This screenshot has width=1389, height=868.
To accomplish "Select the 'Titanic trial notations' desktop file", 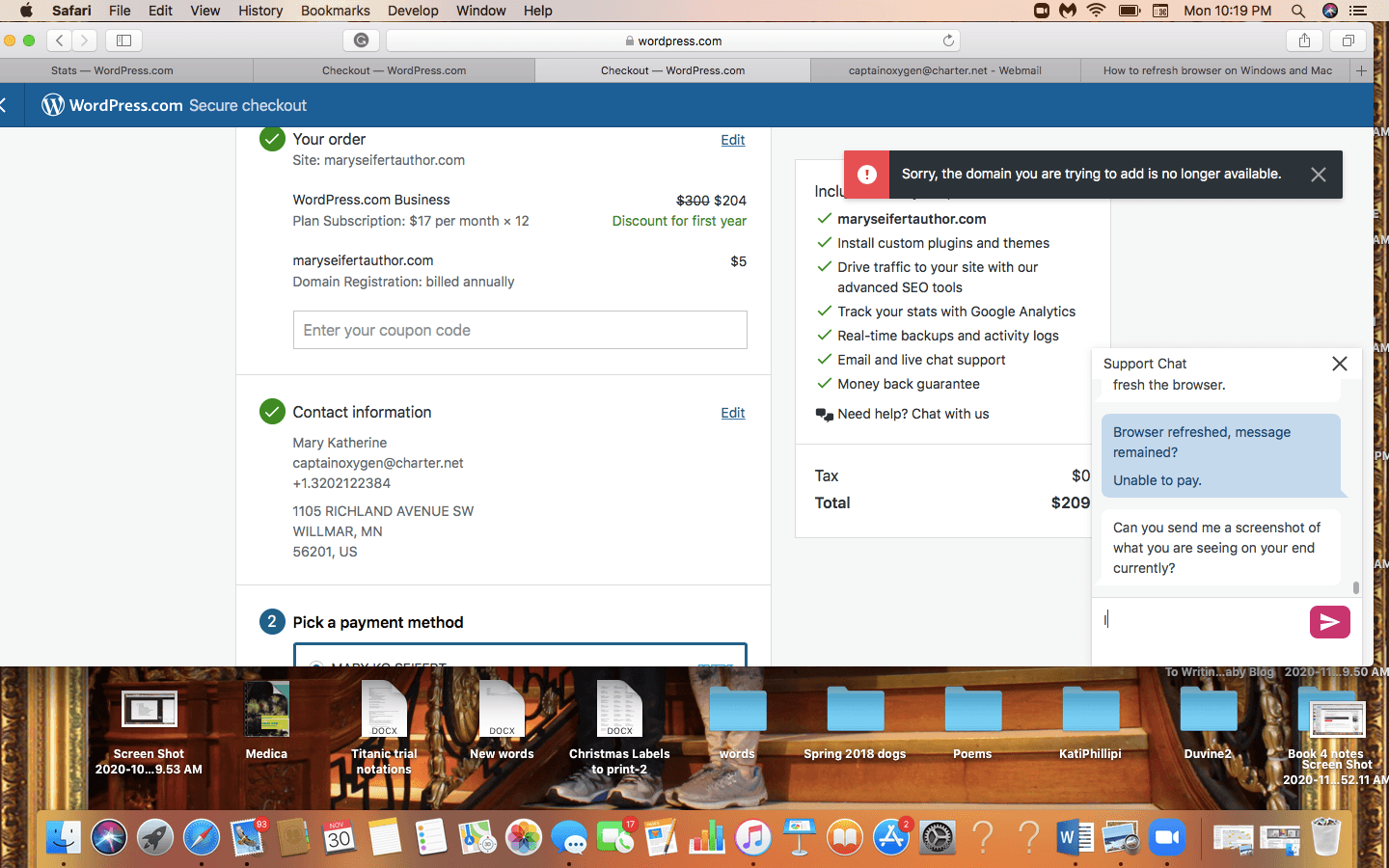I will 384,727.
